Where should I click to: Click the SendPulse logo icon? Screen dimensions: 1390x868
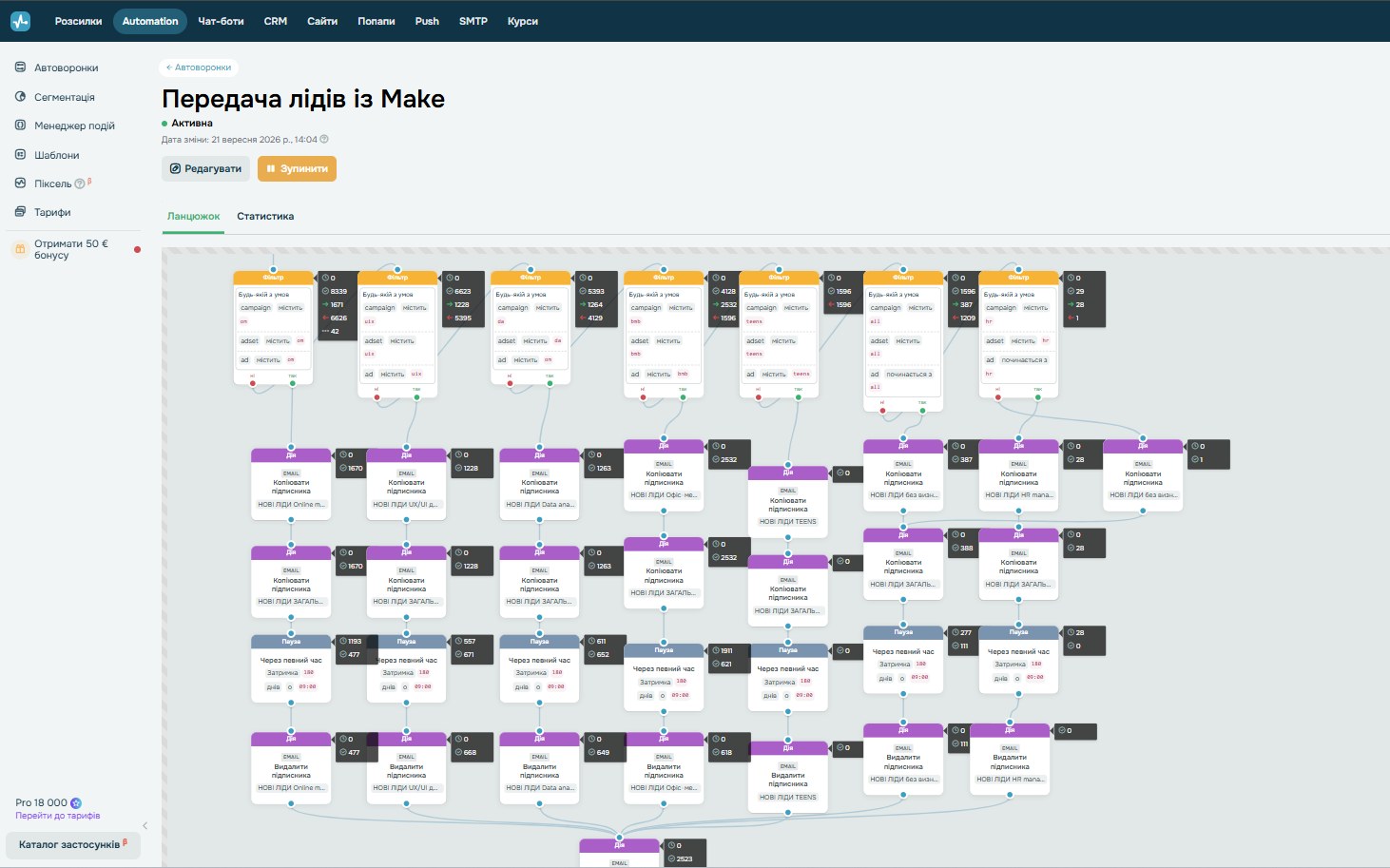20,21
